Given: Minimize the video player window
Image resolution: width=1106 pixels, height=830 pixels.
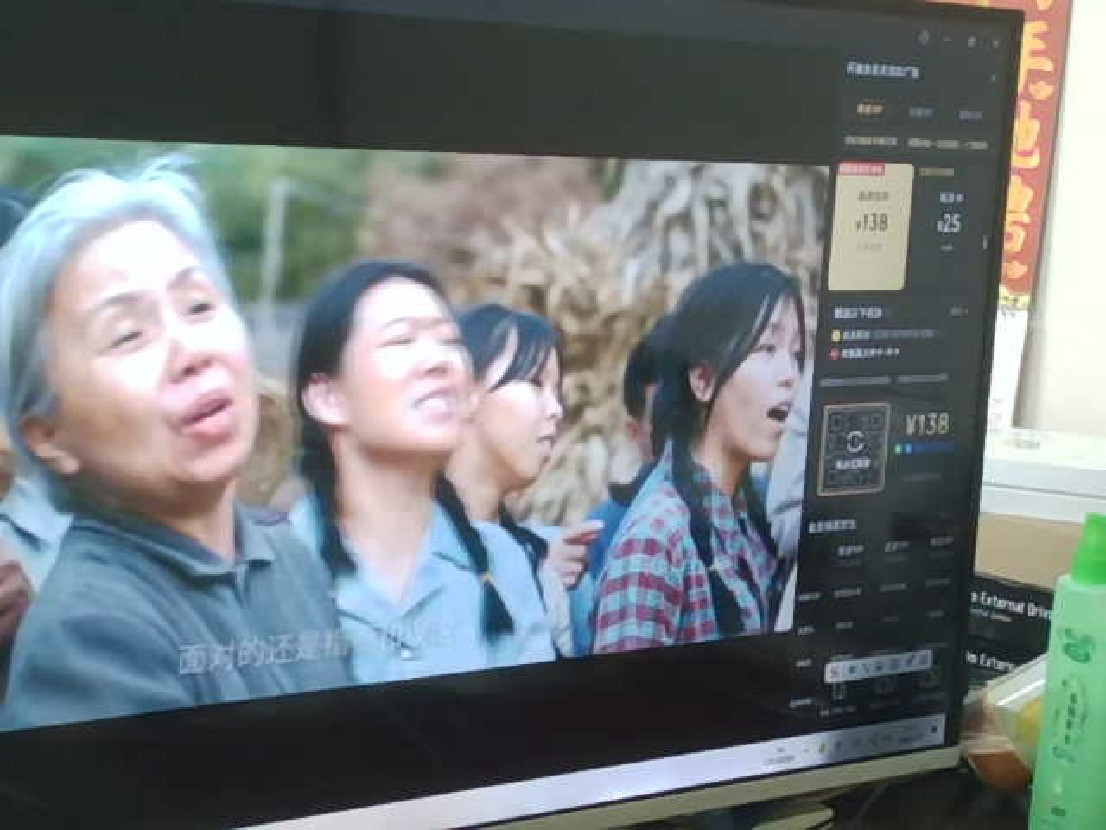Looking at the screenshot, I should pyautogui.click(x=948, y=40).
